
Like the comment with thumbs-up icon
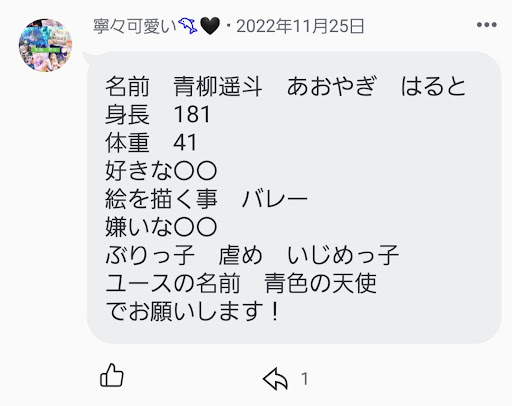click(x=112, y=375)
